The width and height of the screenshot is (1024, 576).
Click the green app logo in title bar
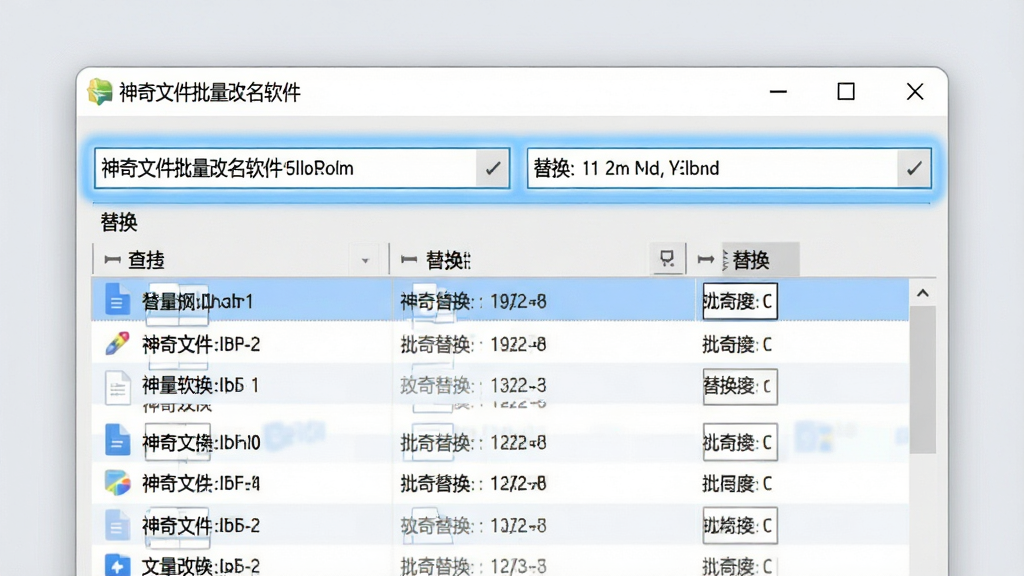click(x=100, y=91)
